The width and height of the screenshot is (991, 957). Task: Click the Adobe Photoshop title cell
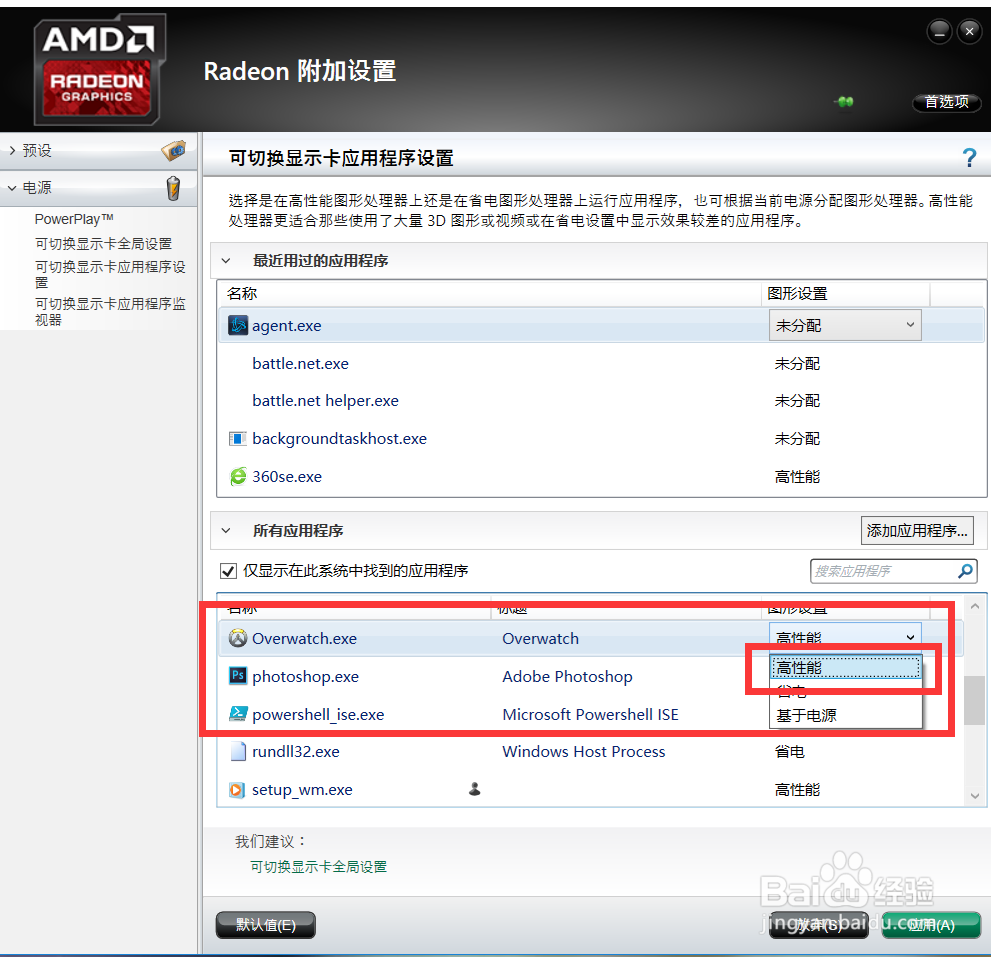click(x=567, y=676)
